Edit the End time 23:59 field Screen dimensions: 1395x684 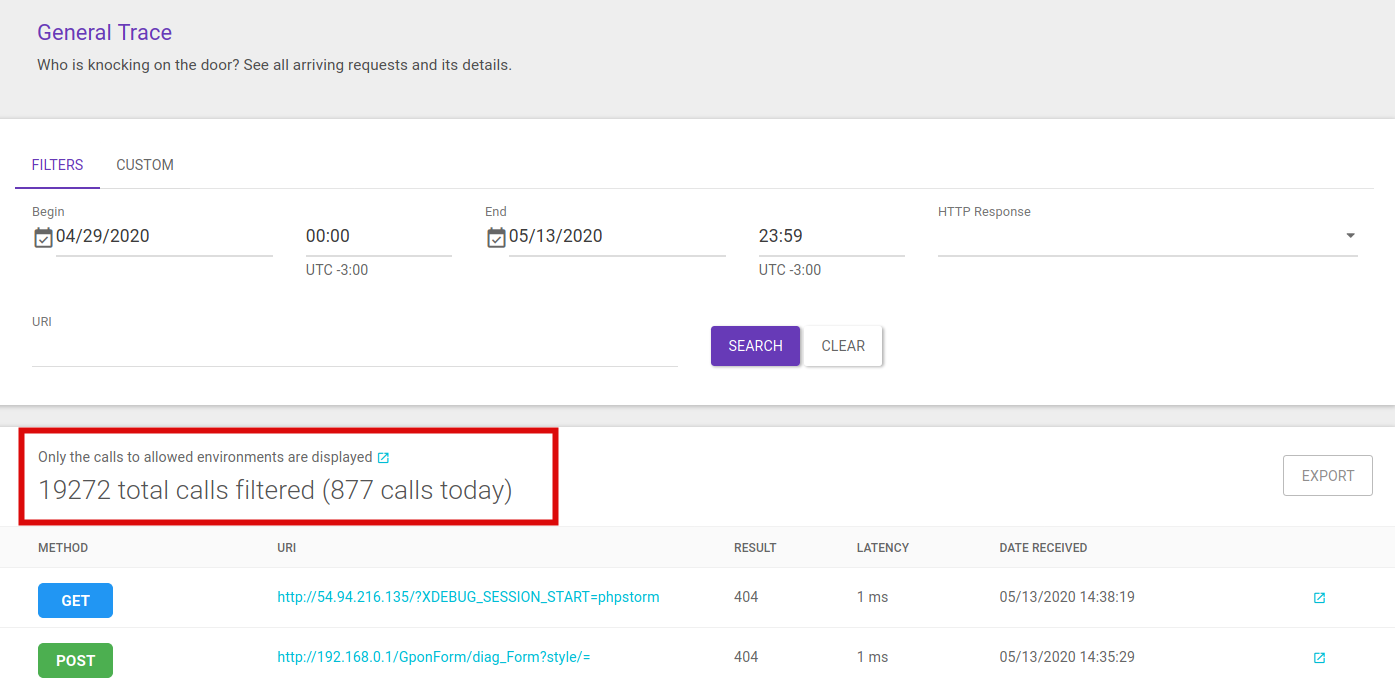[831, 237]
